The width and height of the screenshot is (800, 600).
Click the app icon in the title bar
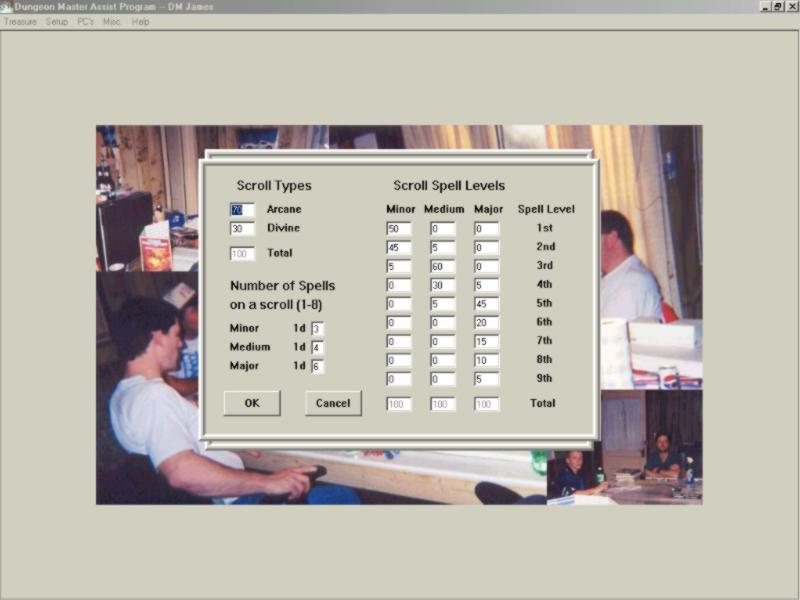pos(7,6)
